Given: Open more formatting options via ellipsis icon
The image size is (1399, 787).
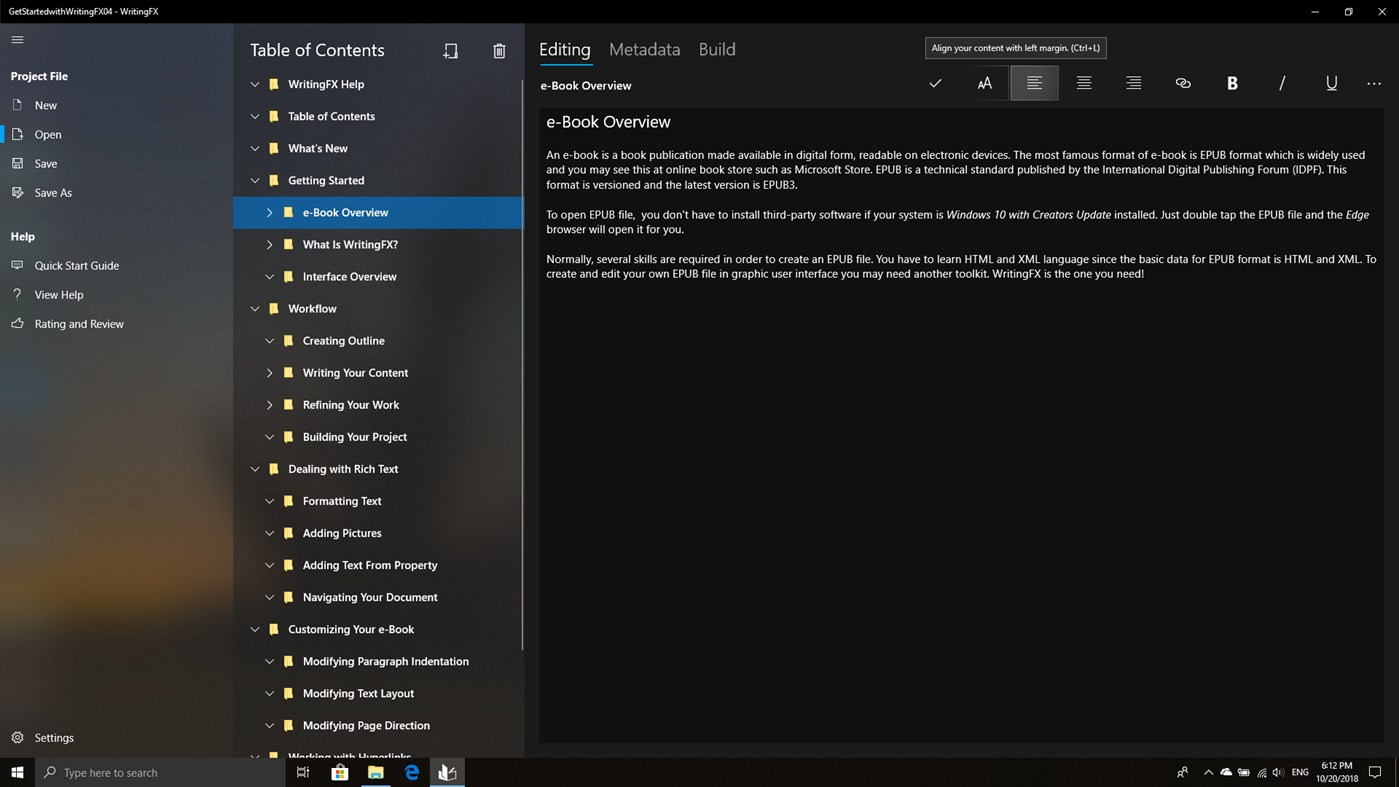Looking at the screenshot, I should (x=1373, y=83).
